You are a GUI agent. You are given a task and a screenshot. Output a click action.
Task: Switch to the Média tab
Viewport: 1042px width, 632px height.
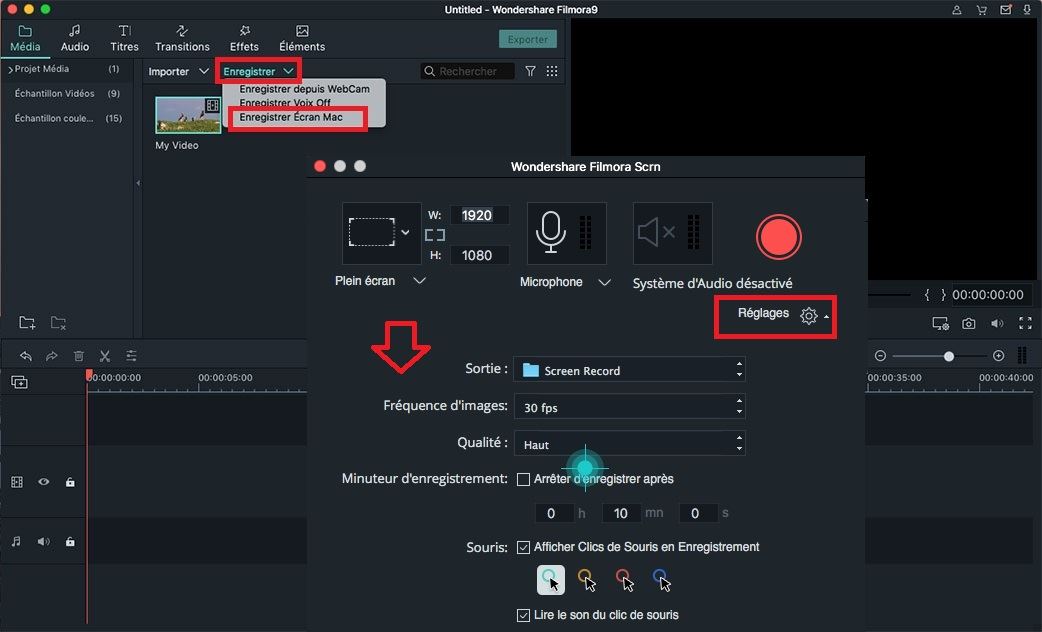[25, 39]
